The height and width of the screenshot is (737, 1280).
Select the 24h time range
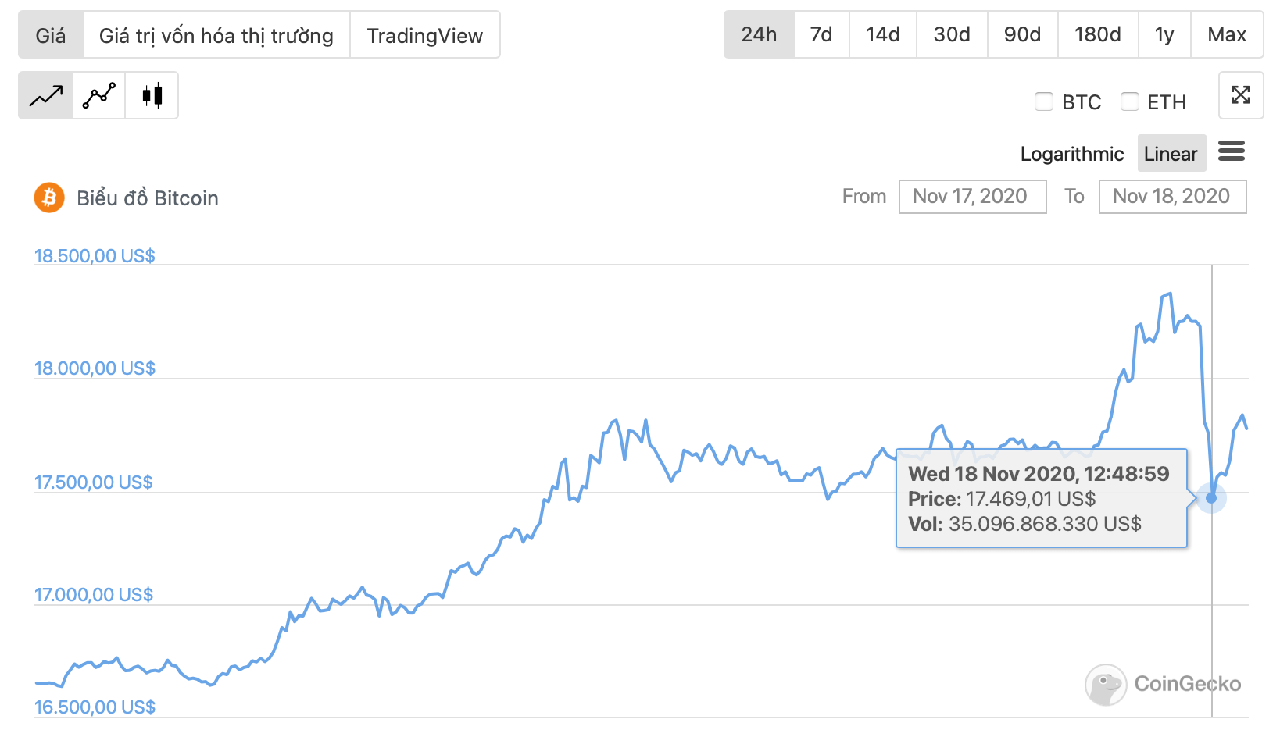759,35
